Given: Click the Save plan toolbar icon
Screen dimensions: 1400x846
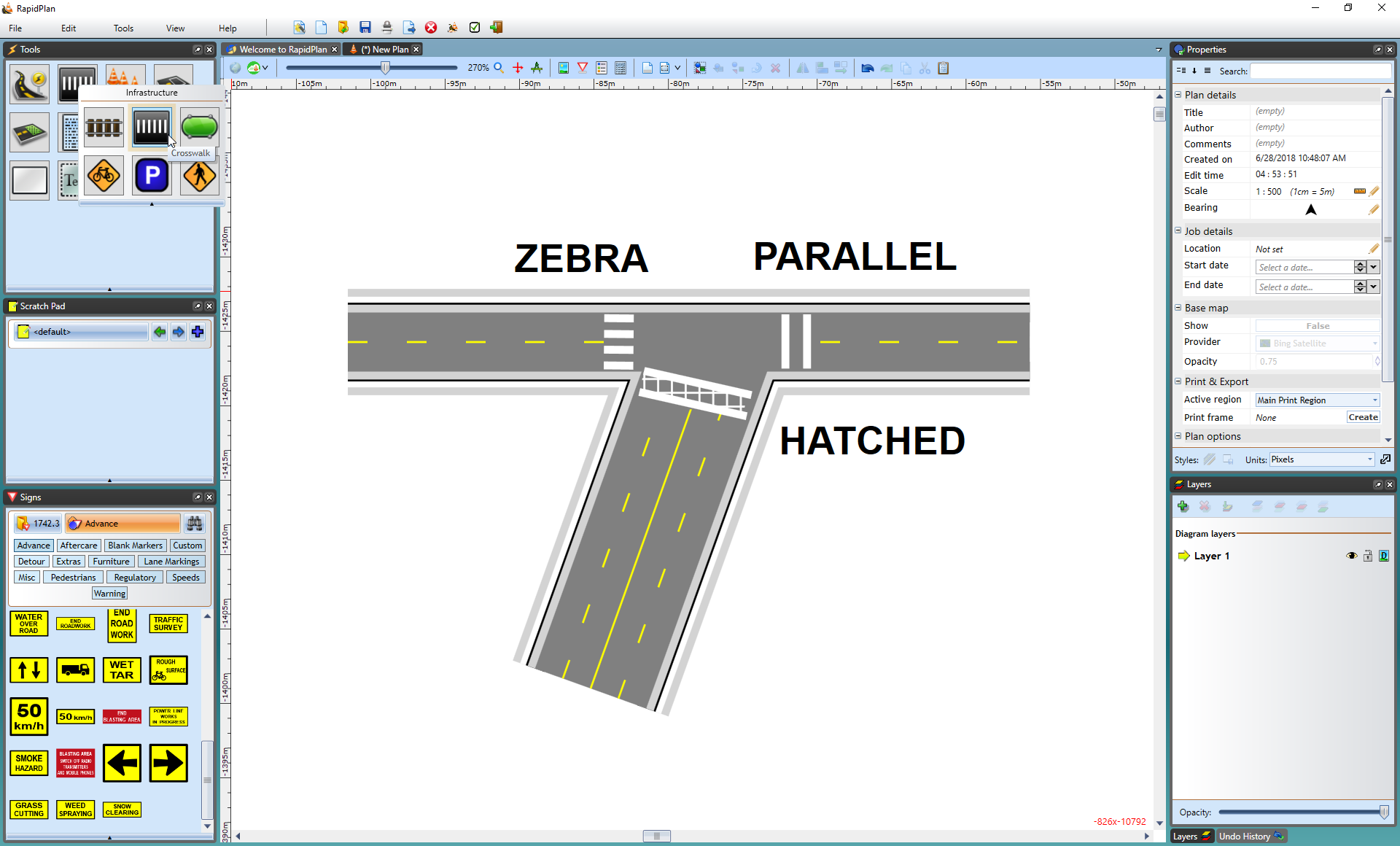Looking at the screenshot, I should 365,28.
